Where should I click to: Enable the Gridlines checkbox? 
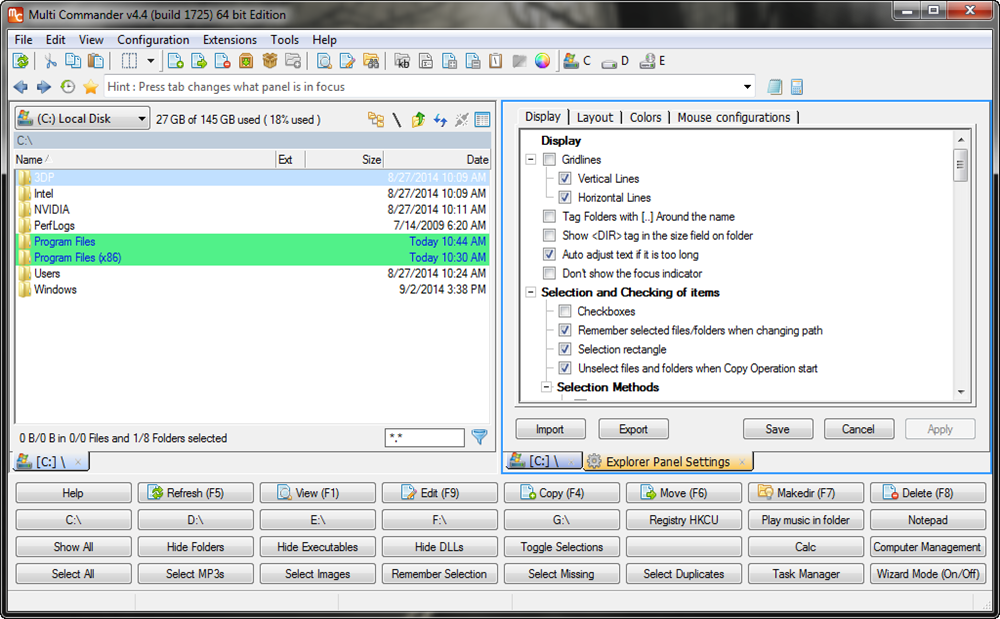pyautogui.click(x=549, y=159)
